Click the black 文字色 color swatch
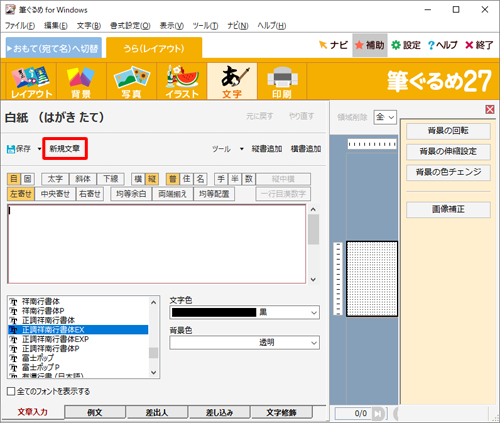 pos(214,312)
